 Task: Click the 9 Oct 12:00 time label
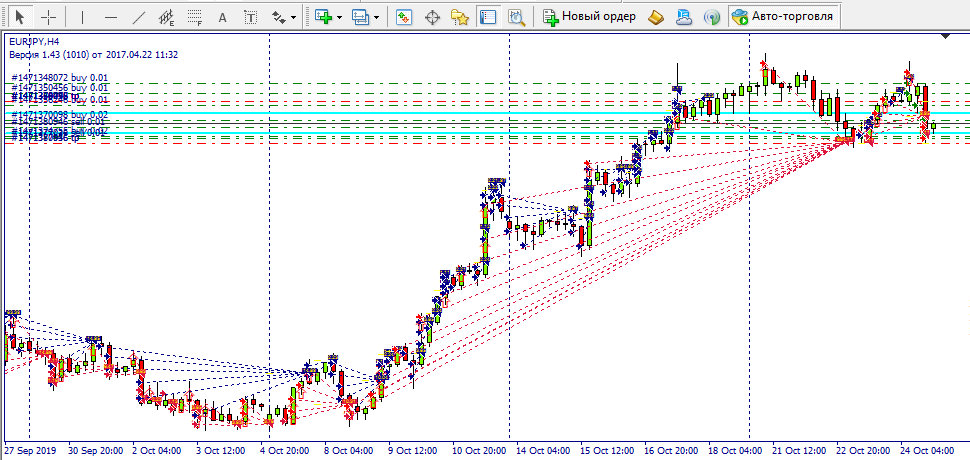(413, 450)
